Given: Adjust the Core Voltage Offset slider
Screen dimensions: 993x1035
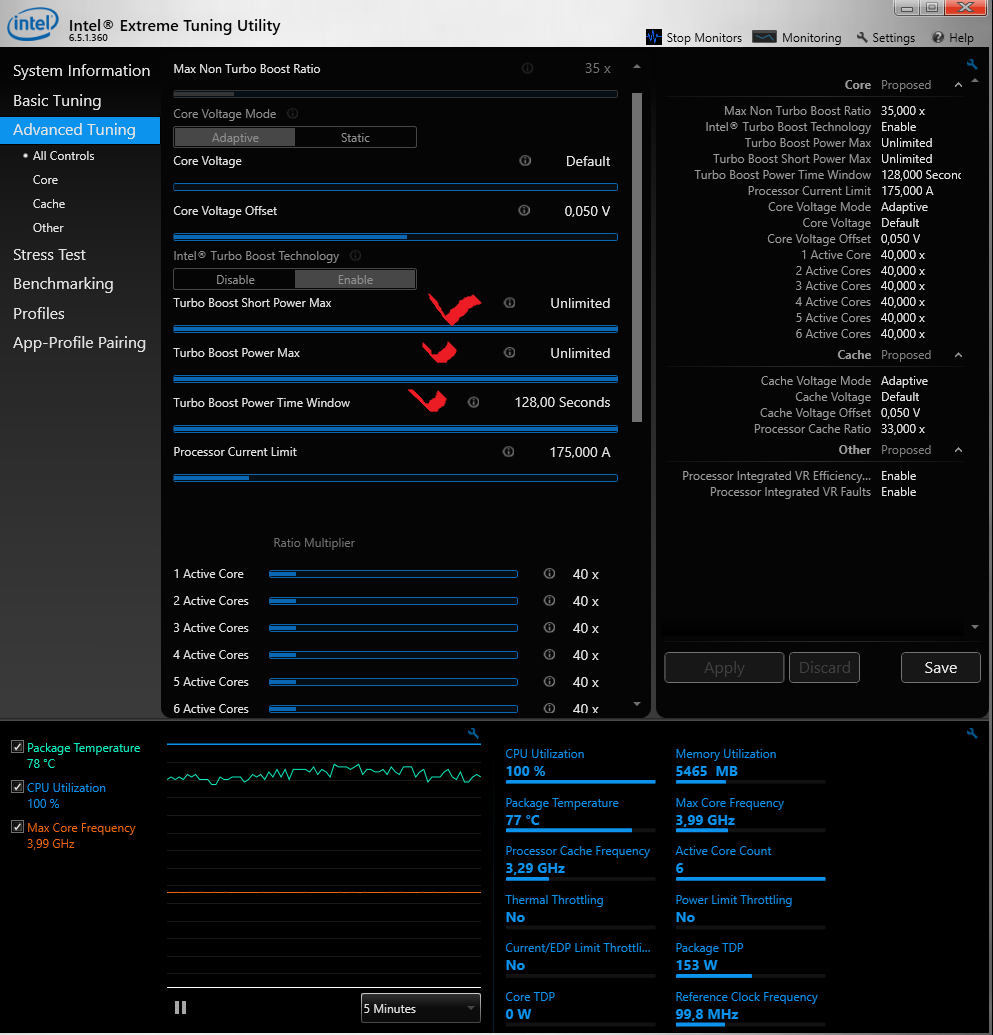Looking at the screenshot, I should pos(395,236).
